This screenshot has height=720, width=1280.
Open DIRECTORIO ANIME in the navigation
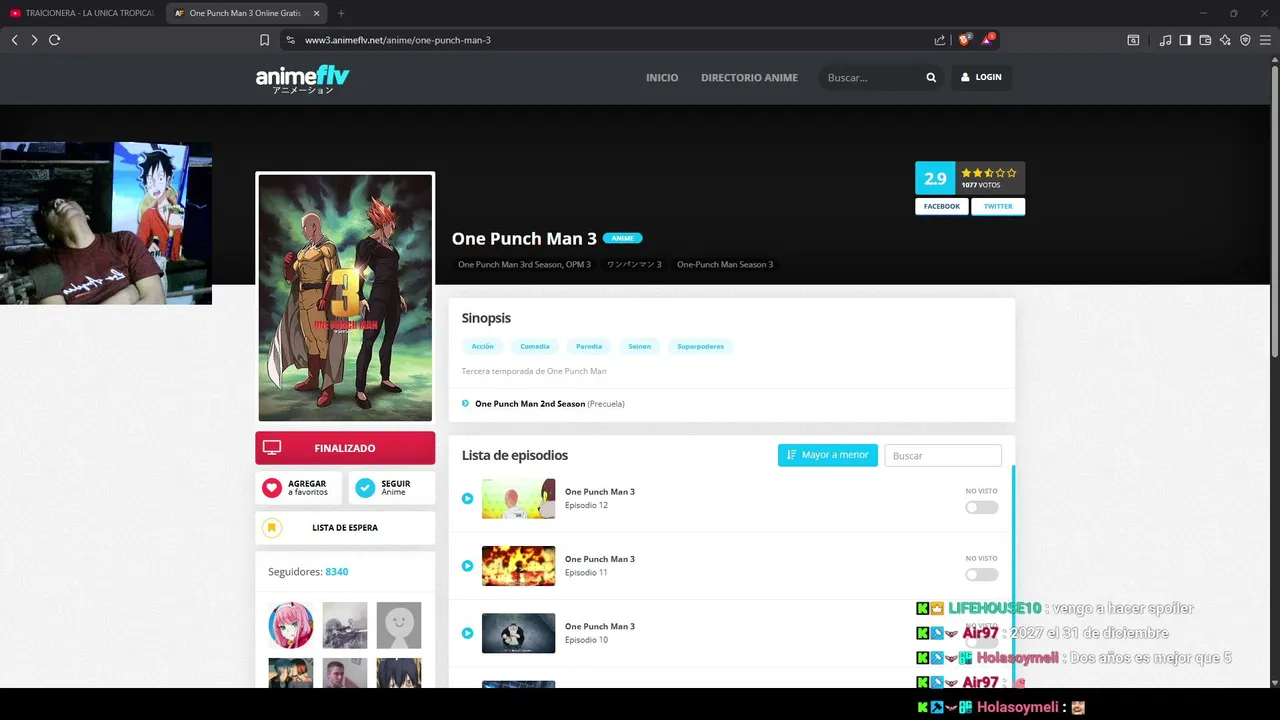749,77
